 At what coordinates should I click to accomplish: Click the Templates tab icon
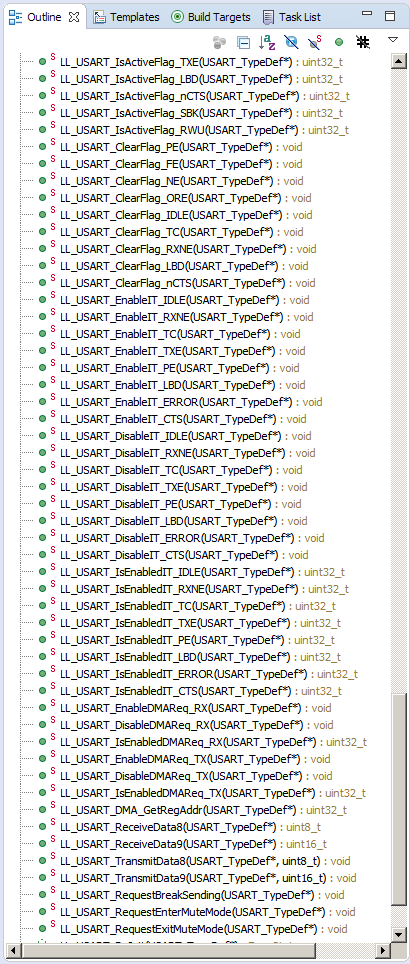coord(99,17)
